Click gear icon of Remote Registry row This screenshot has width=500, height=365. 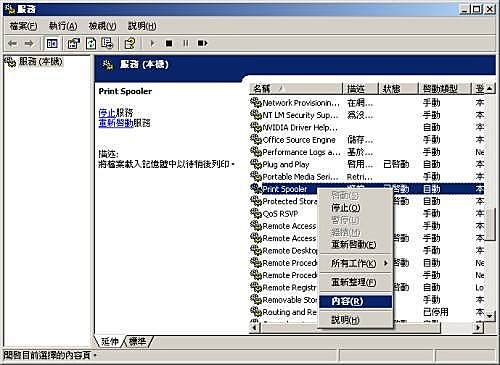point(256,288)
